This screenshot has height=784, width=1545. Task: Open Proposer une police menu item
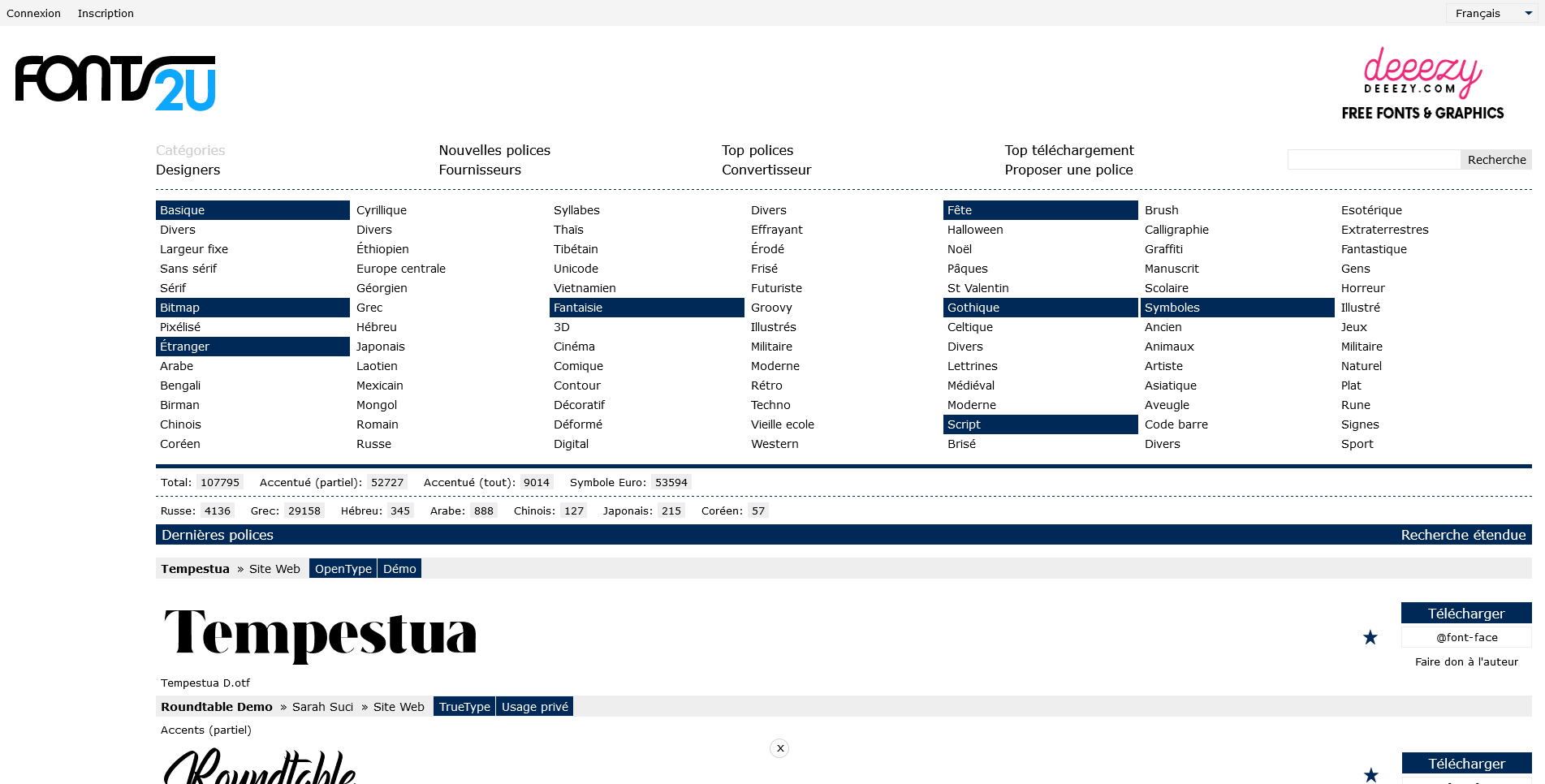pos(1068,170)
